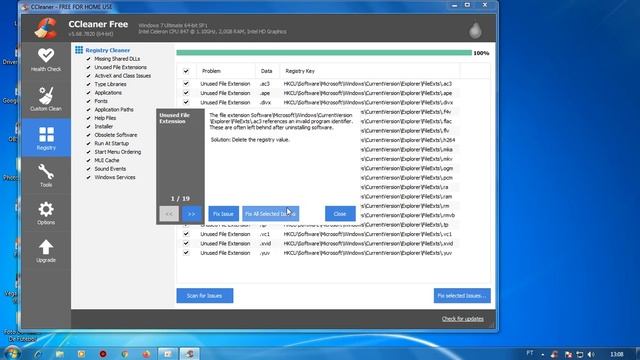Toggle Help Files checkbox
640x360 pixels.
click(89, 118)
